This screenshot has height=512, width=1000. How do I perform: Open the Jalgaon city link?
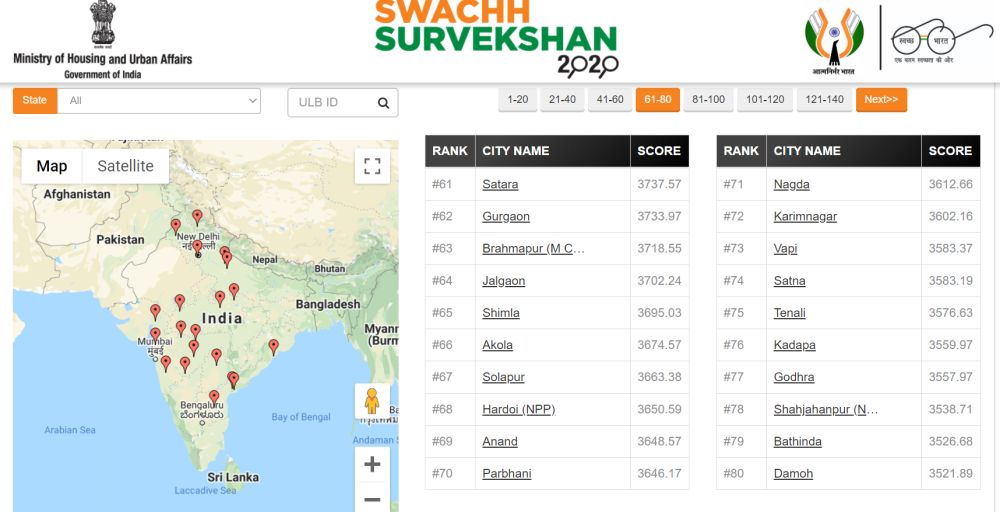click(x=504, y=281)
